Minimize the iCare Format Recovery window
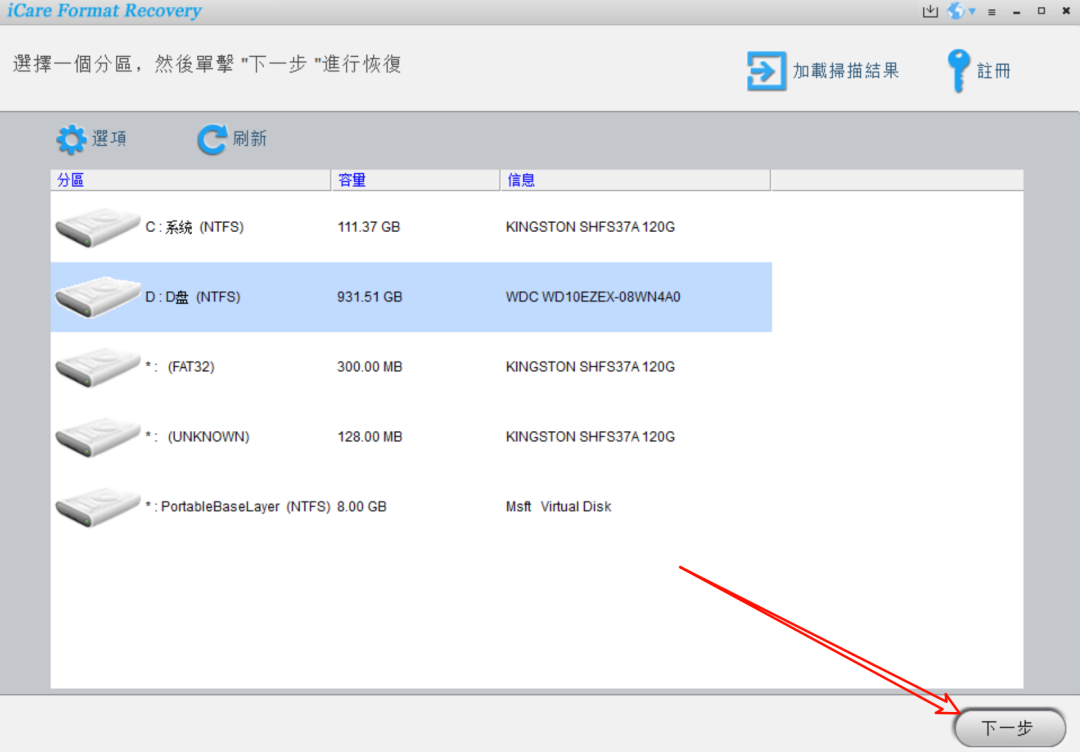 point(1017,12)
